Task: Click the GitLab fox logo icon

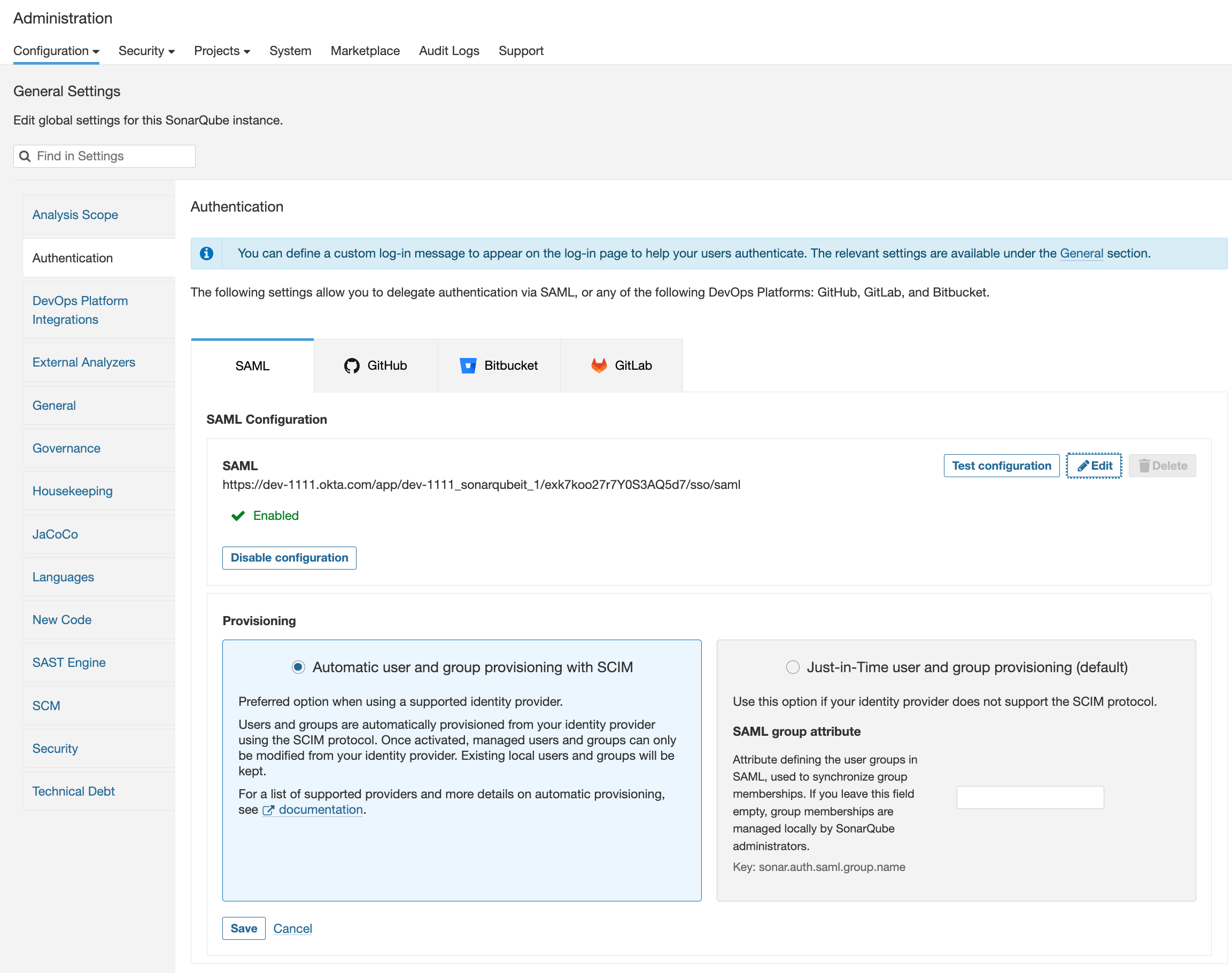Action: click(x=599, y=365)
